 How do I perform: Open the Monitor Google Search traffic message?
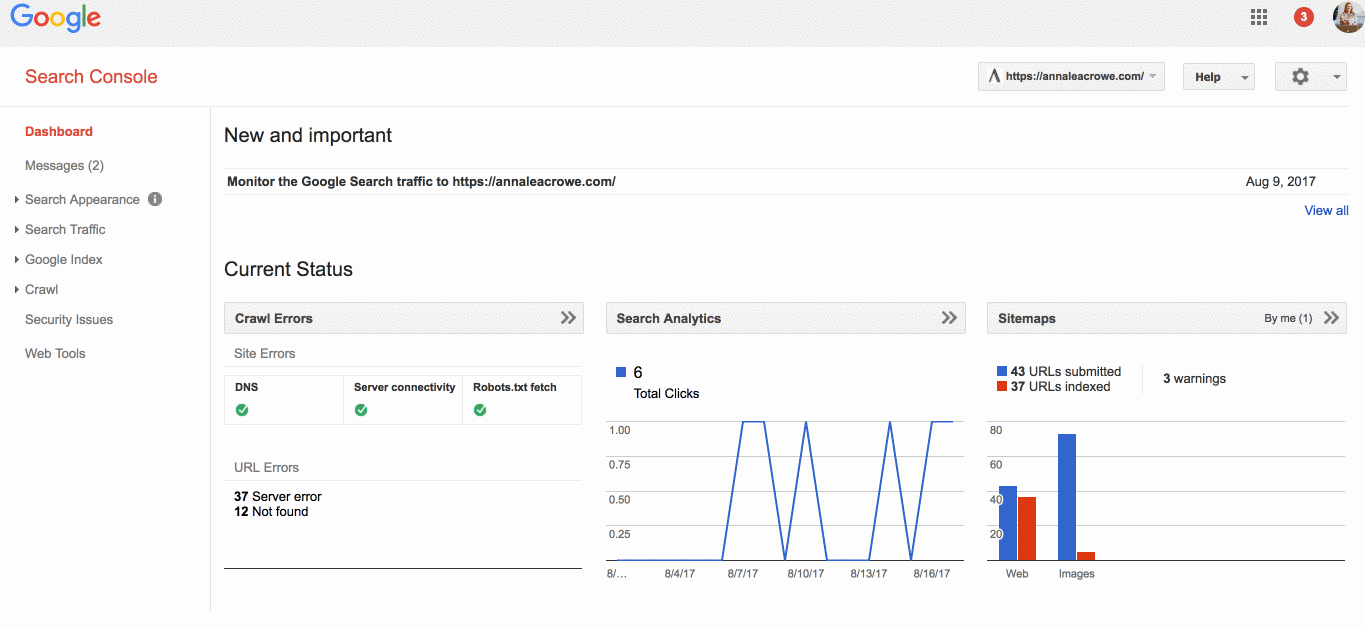coord(421,182)
